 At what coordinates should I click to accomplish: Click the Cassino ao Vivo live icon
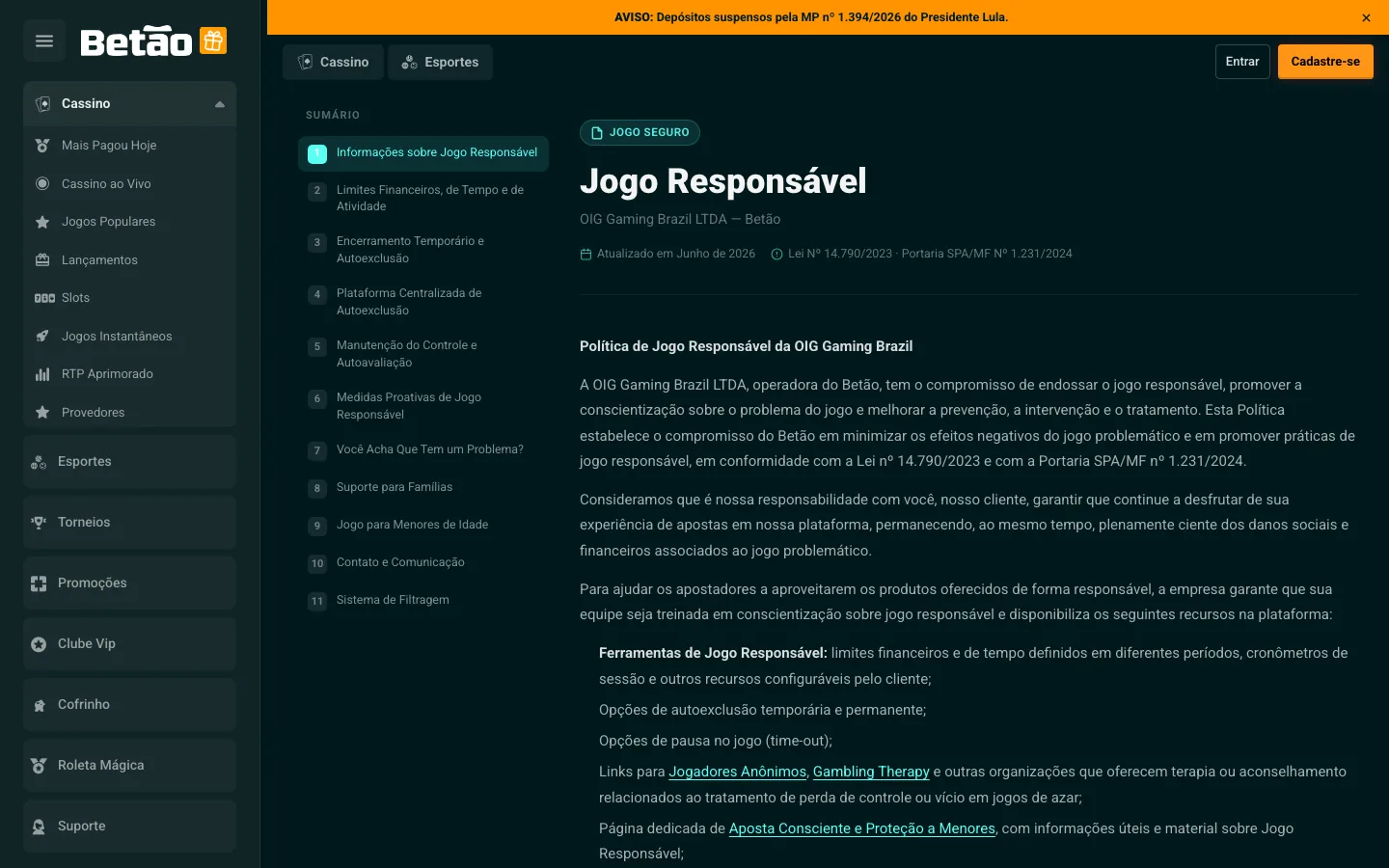(41, 184)
